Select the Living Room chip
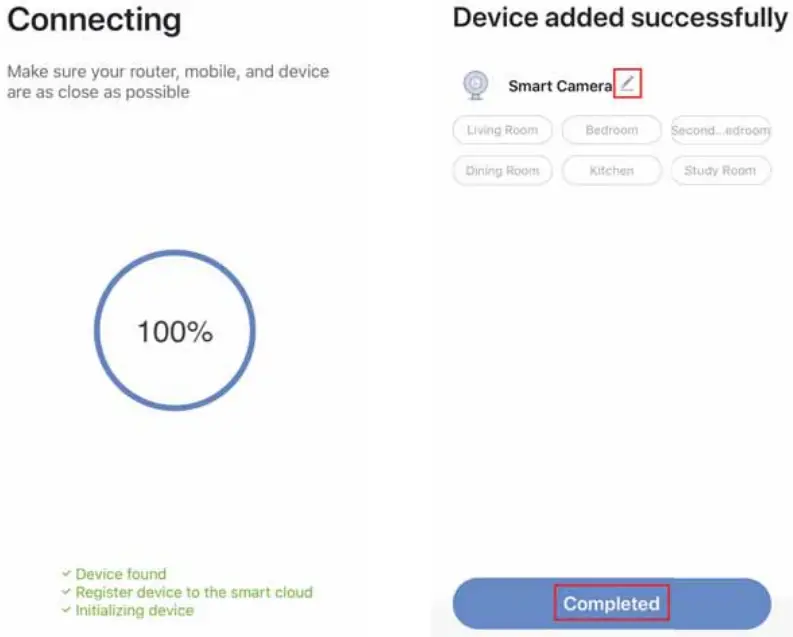The width and height of the screenshot is (793, 637). 502,130
